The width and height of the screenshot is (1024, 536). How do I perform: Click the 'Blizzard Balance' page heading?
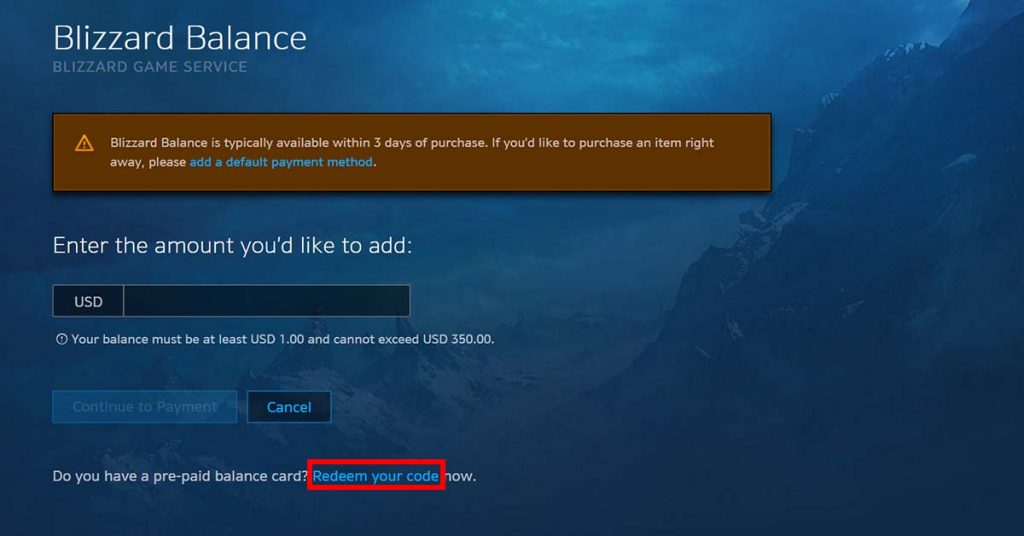point(180,37)
